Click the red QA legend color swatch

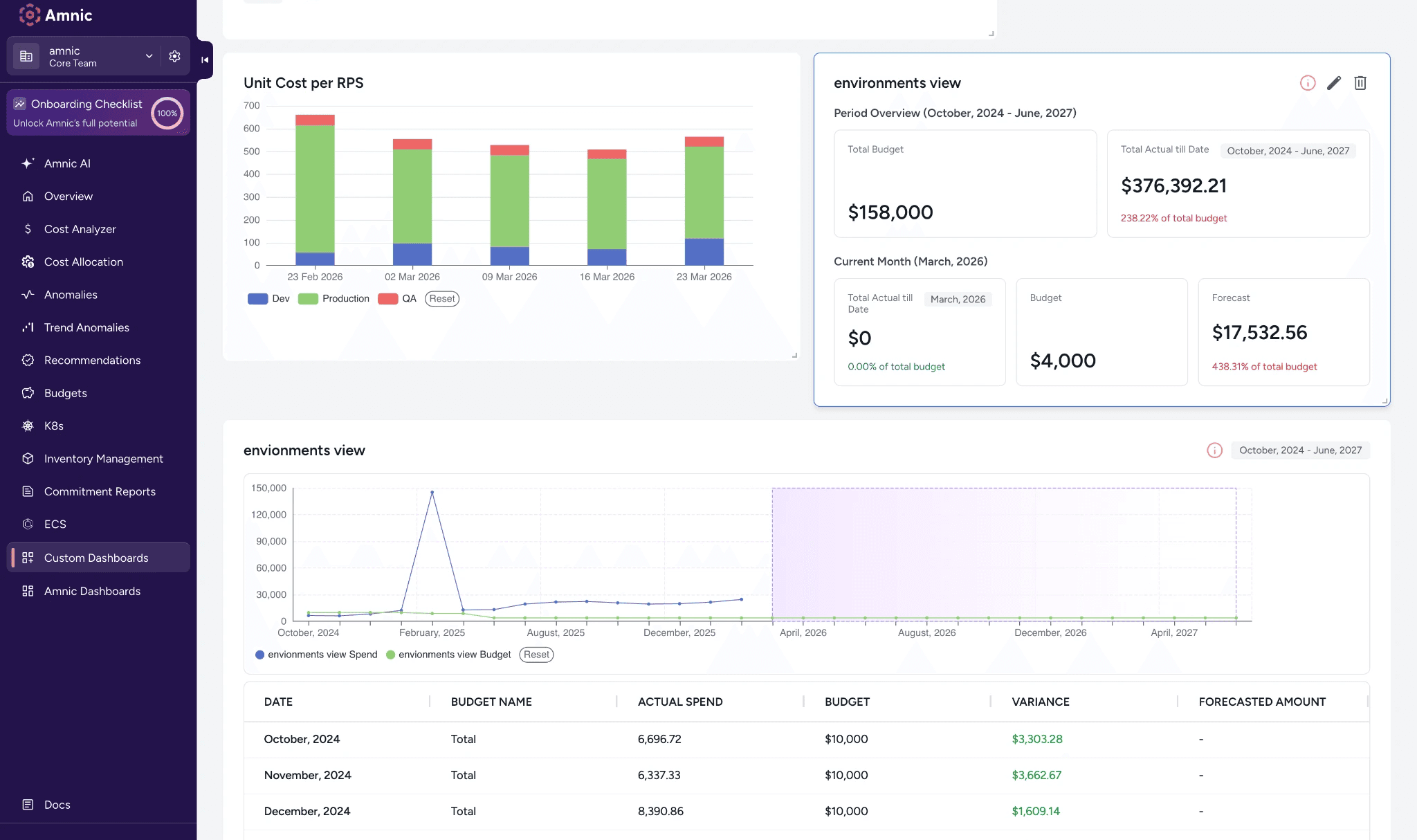coord(387,298)
